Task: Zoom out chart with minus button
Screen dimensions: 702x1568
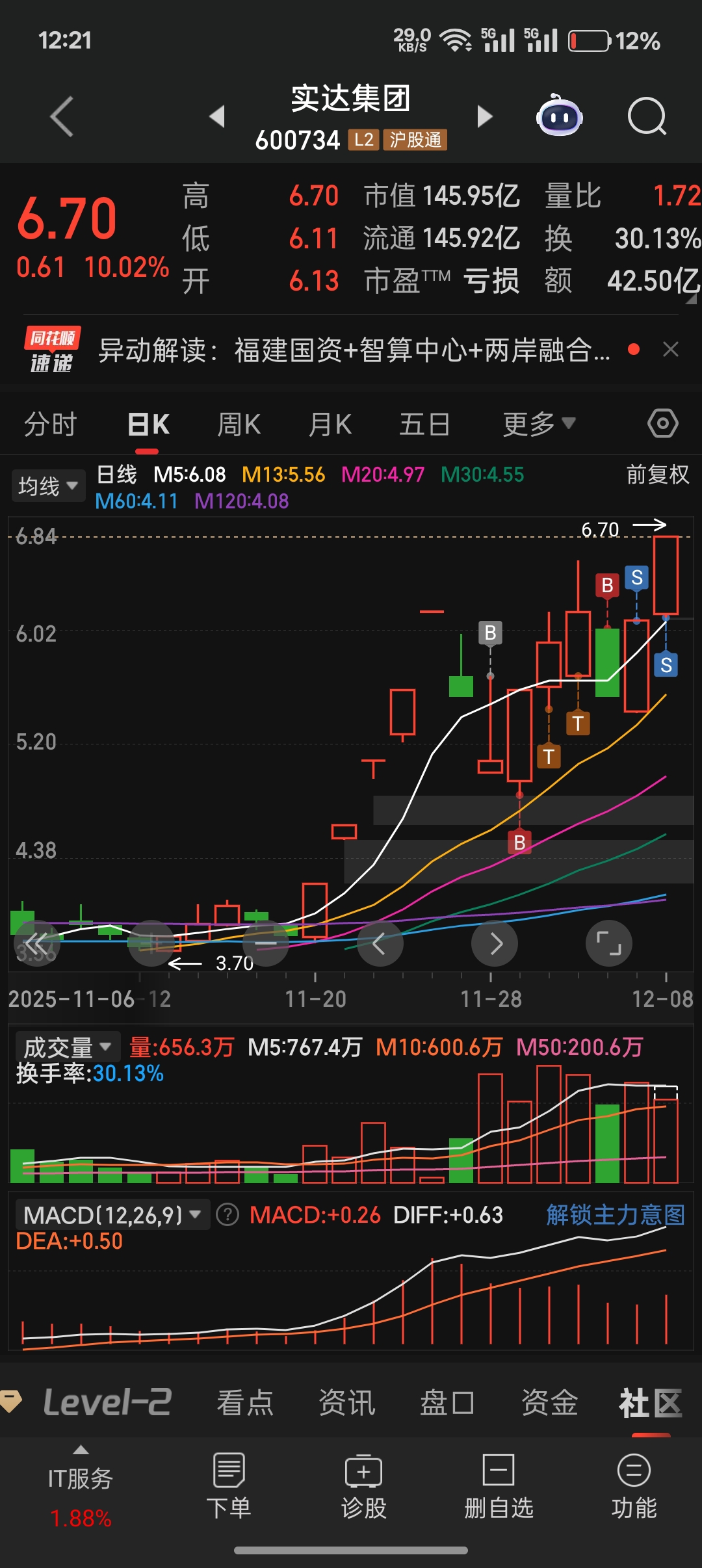Action: pos(265,943)
